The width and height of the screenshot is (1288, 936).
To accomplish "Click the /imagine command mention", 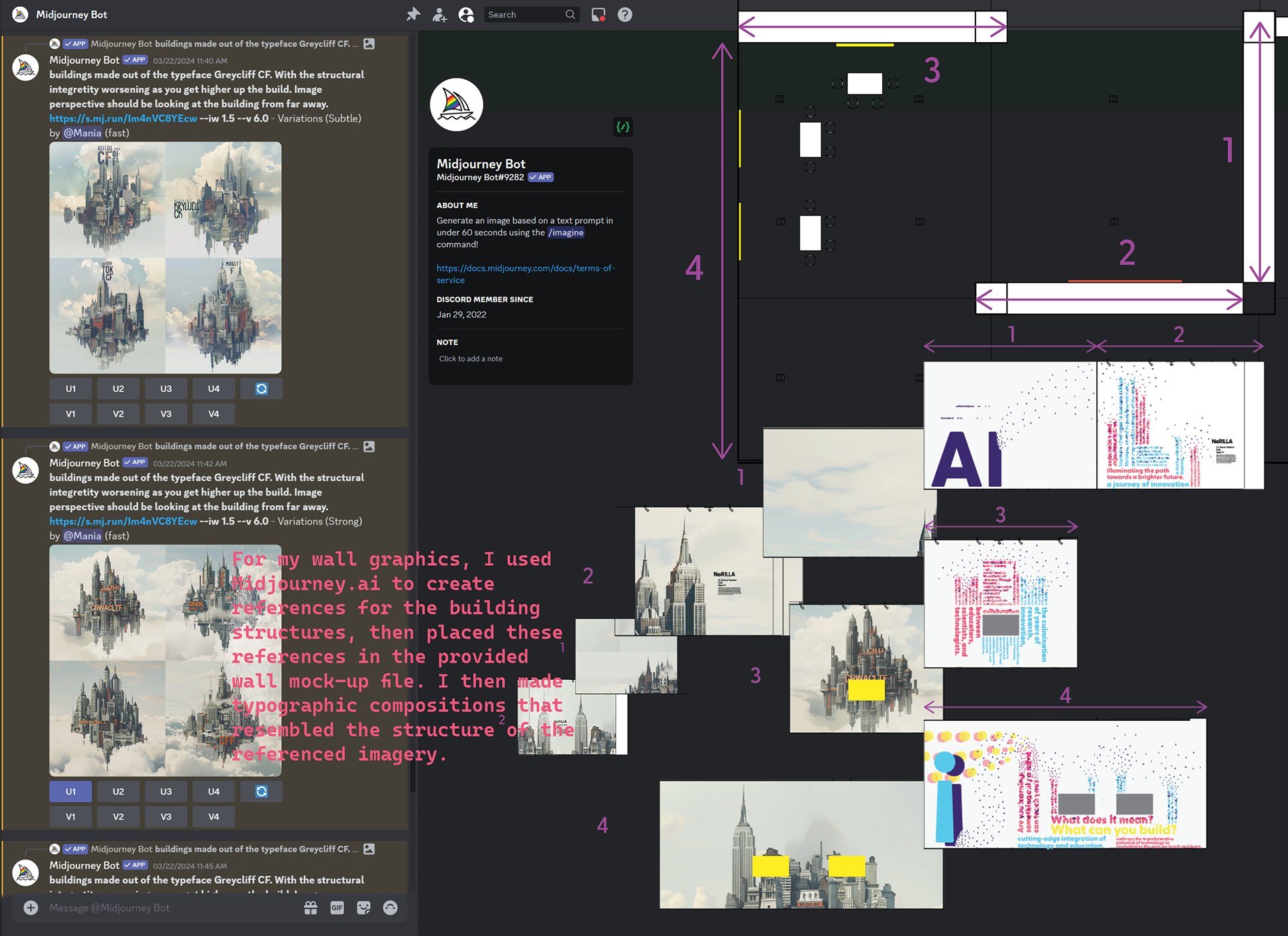I will (x=566, y=233).
